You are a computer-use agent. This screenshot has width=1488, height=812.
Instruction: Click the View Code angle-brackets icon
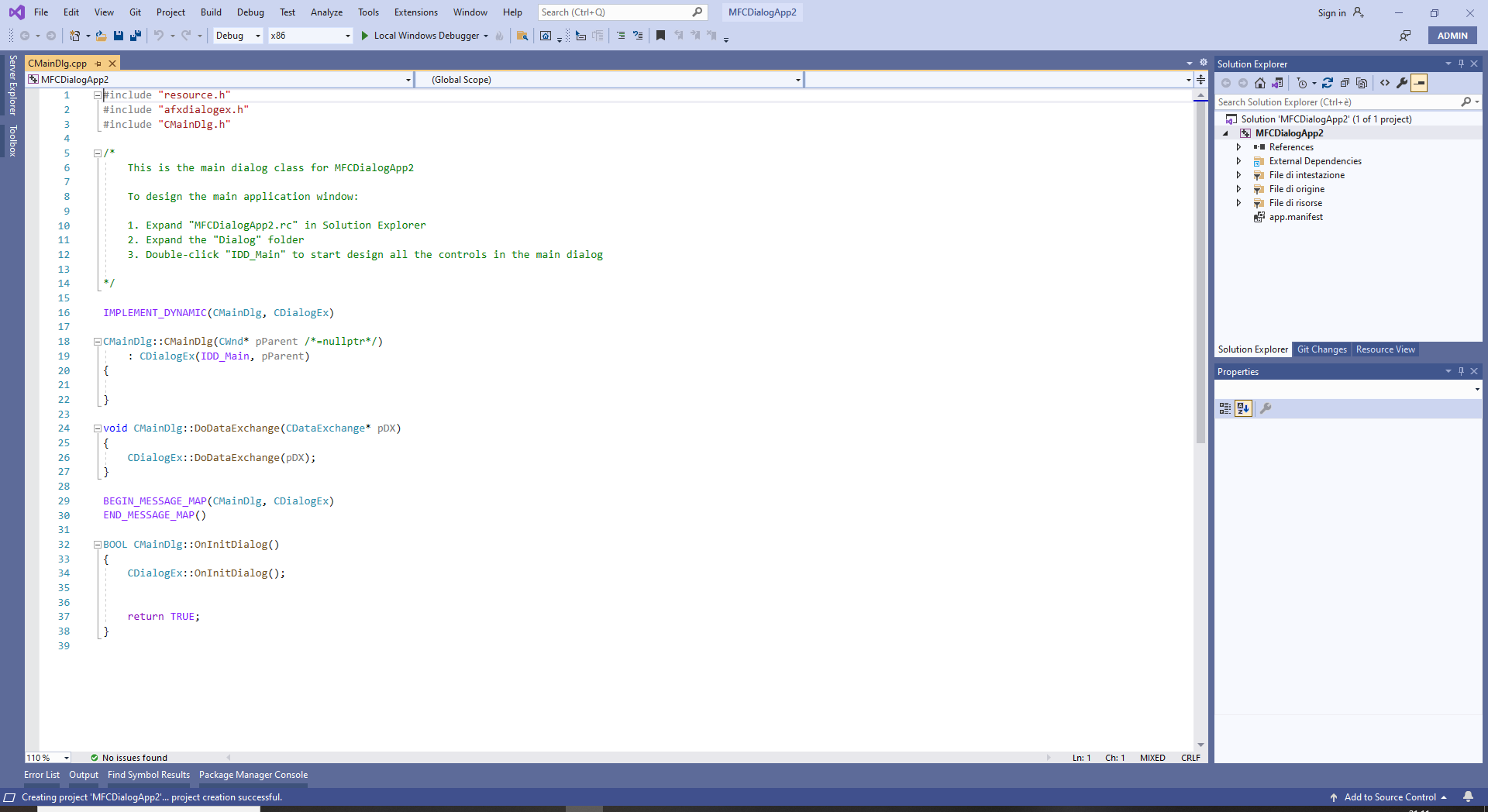[1385, 83]
